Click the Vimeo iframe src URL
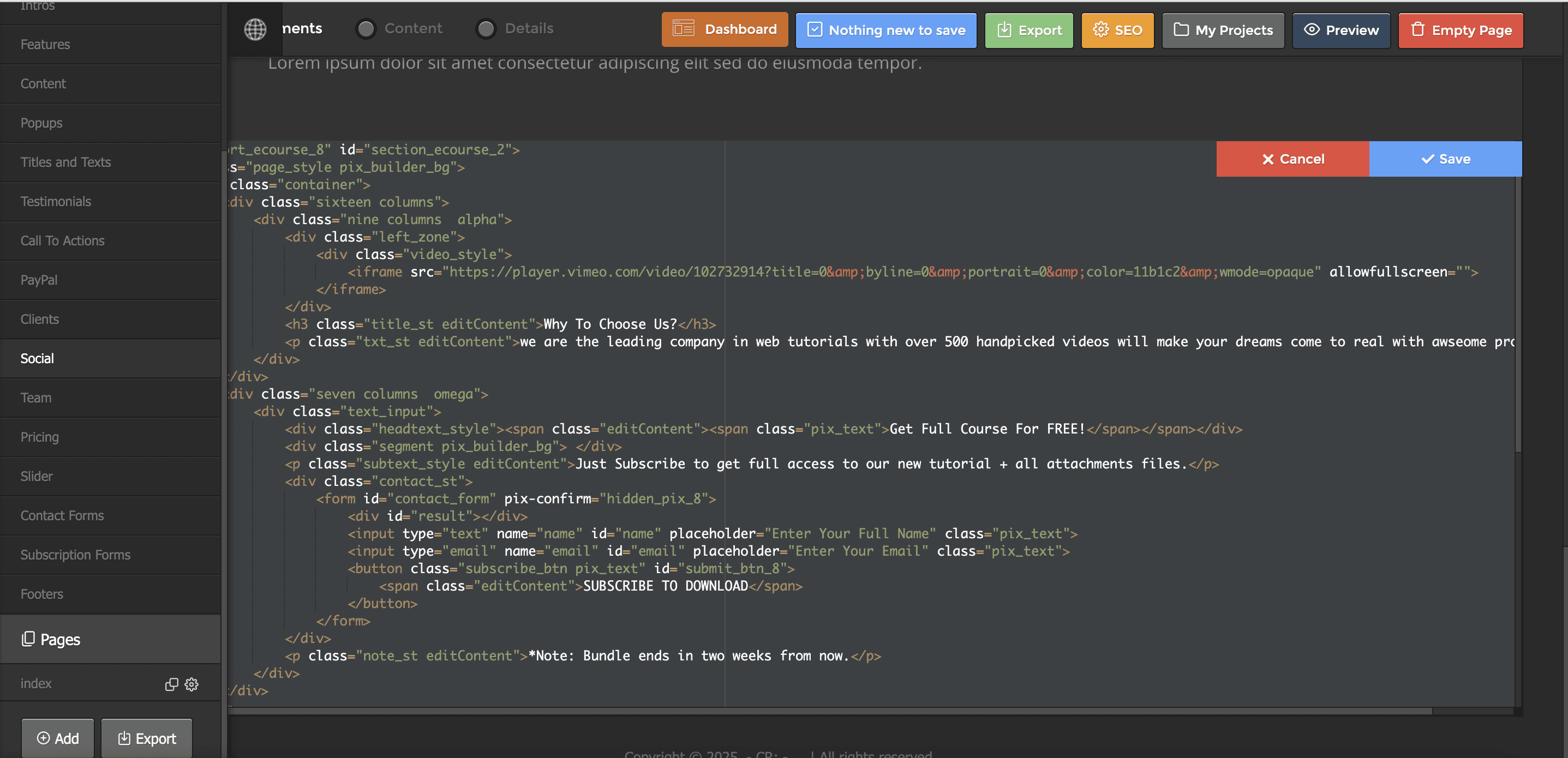The image size is (1568, 758). [x=882, y=272]
